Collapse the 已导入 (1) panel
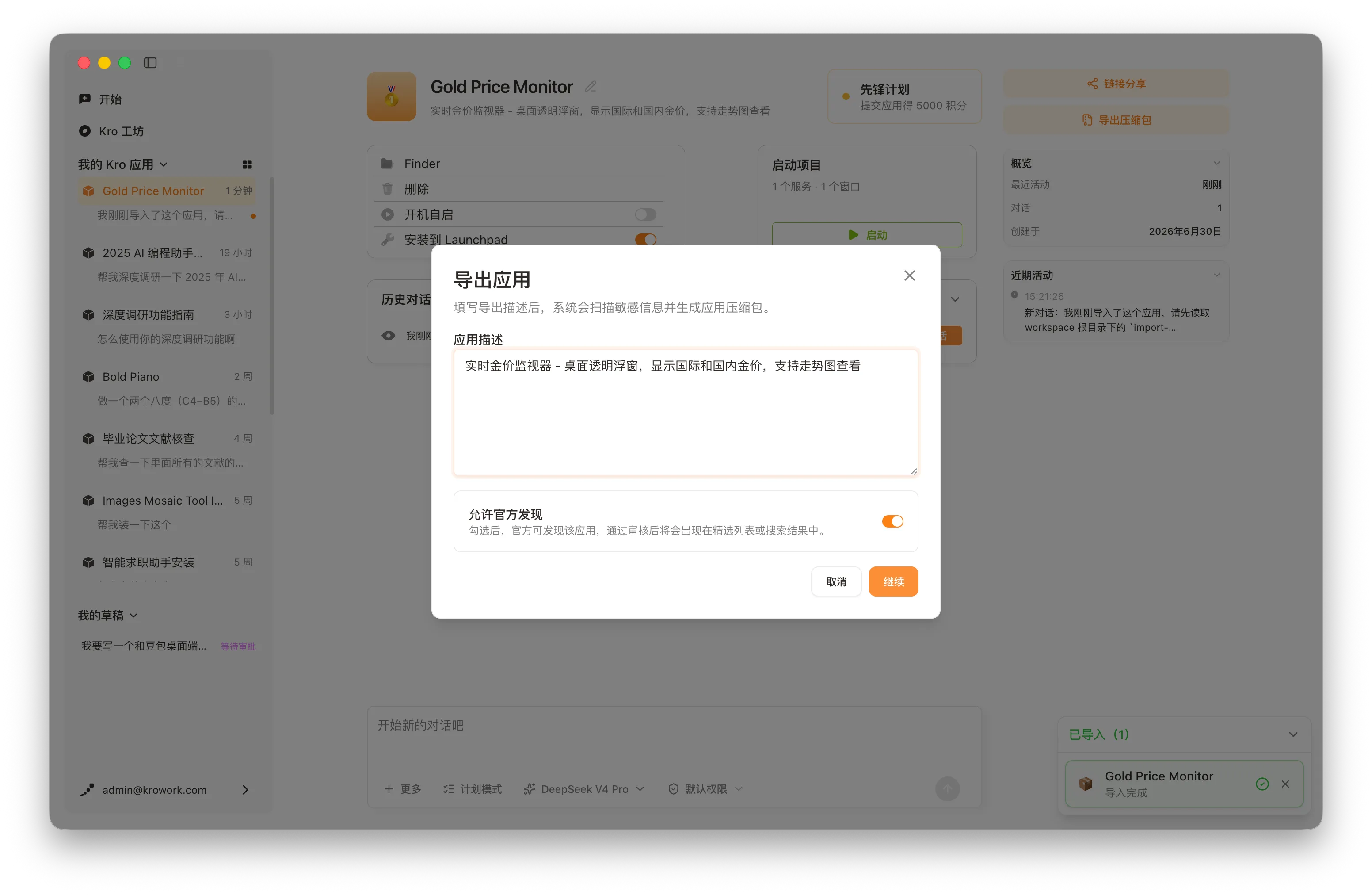Screen dimensions: 1372x895 point(1293,734)
